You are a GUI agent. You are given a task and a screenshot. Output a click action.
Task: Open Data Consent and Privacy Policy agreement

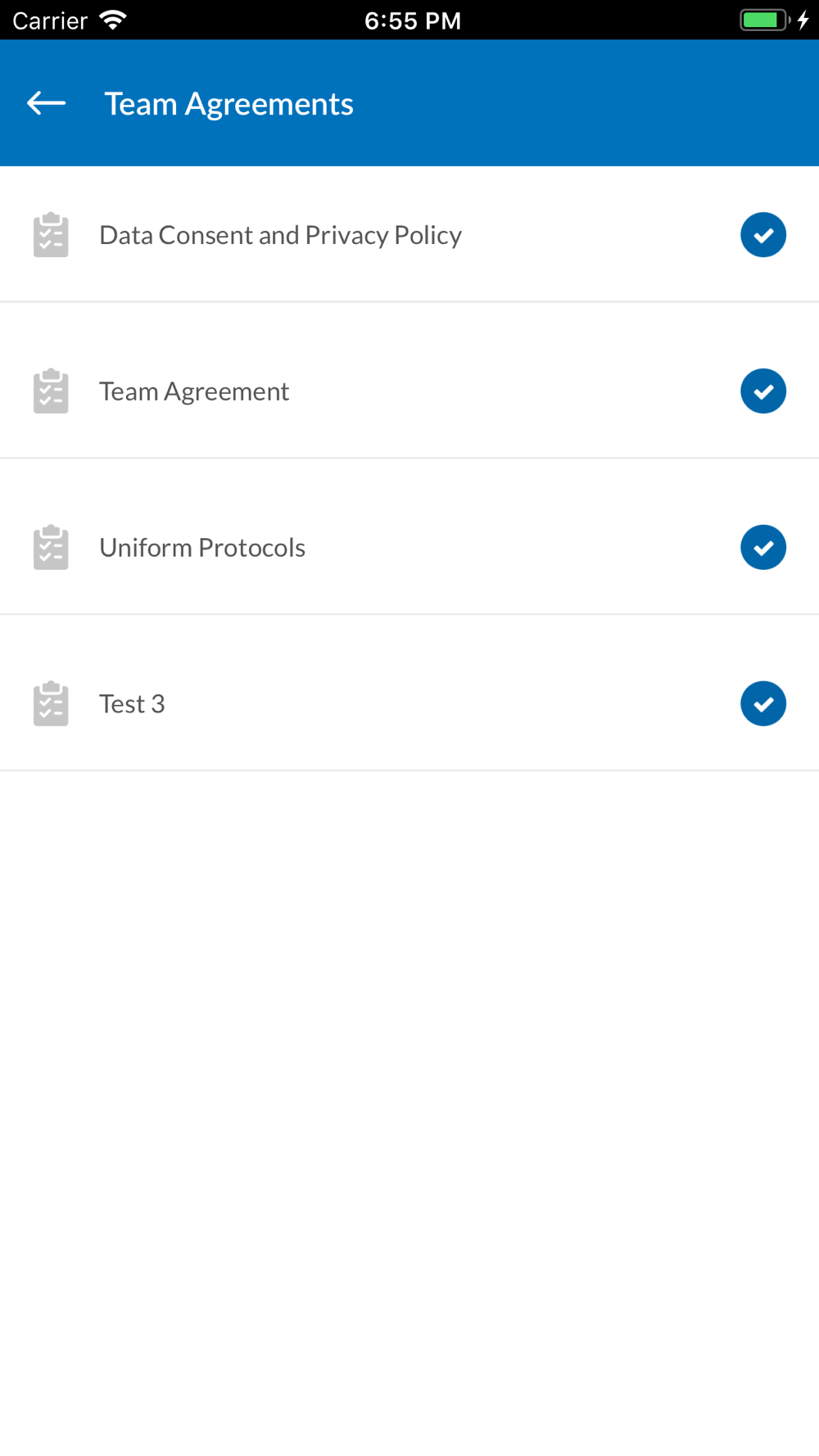coord(280,235)
